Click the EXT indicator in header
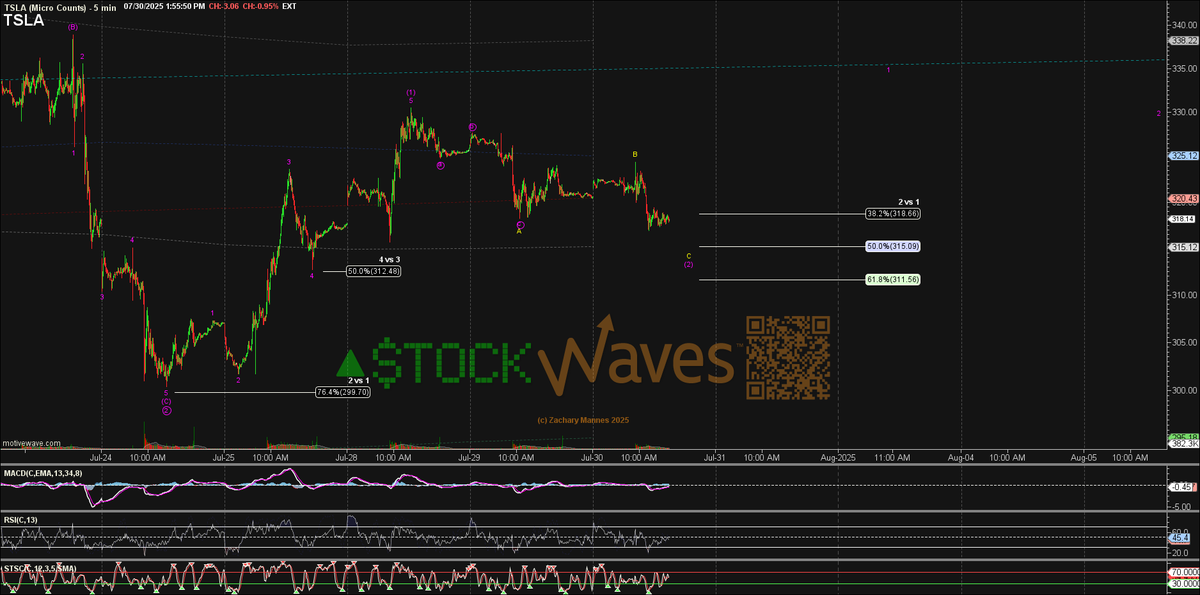1200x595 pixels. (290, 6)
